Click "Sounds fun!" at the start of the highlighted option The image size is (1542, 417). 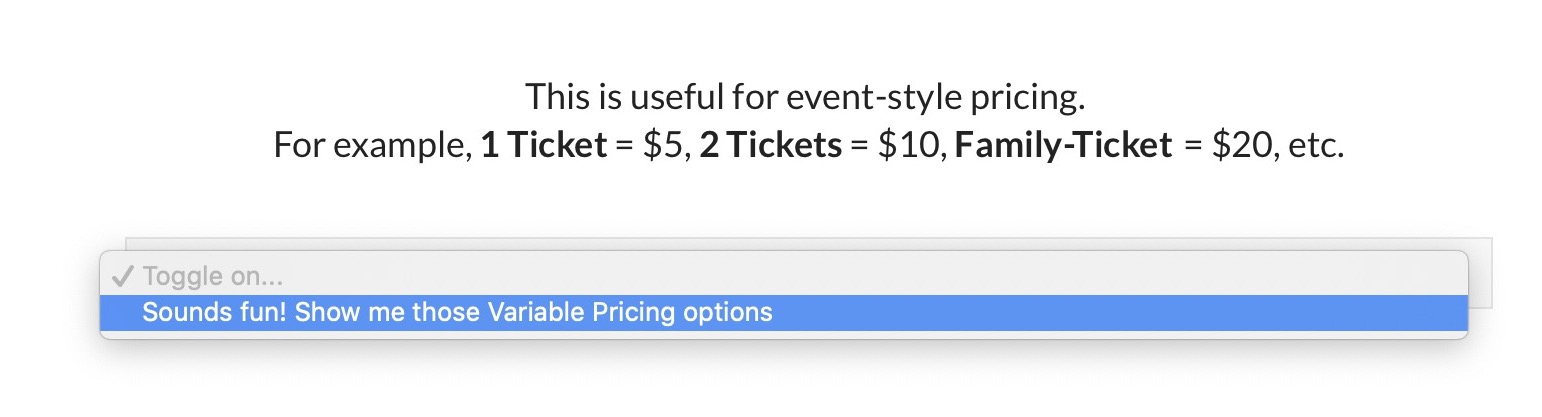tap(193, 312)
